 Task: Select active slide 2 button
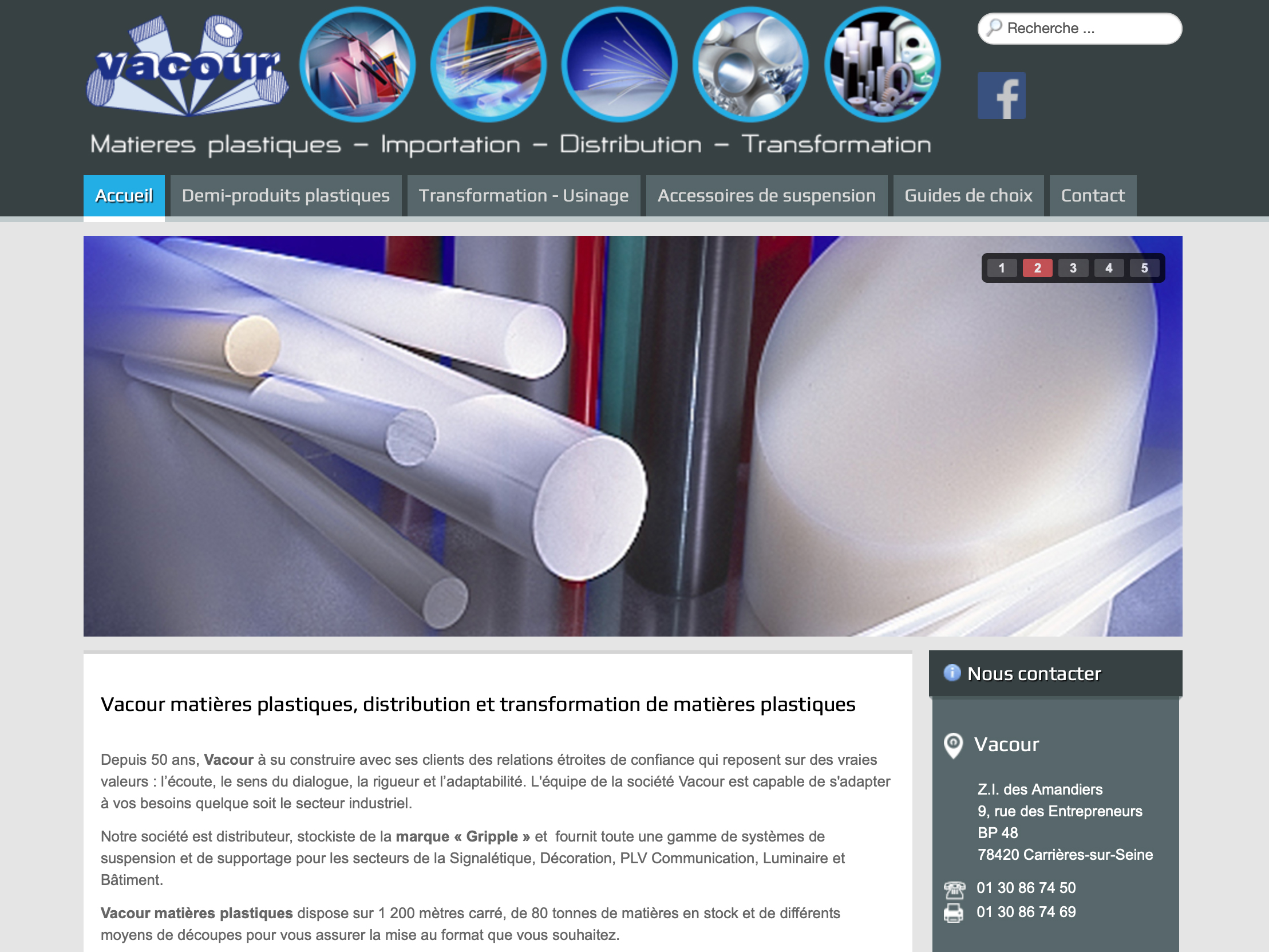pos(1037,268)
